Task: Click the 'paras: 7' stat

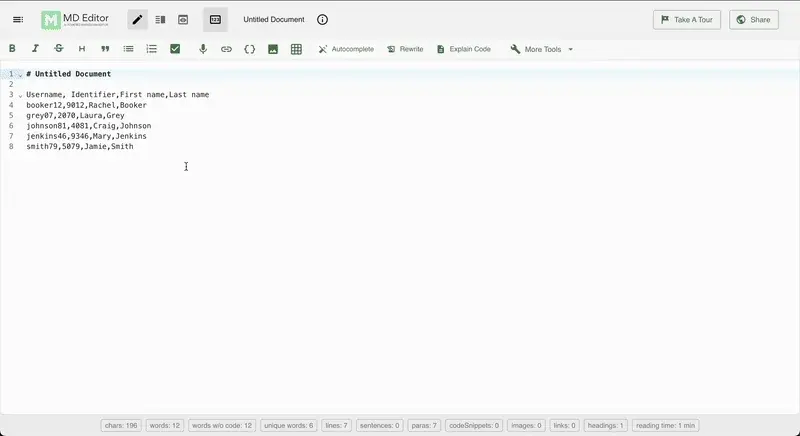Action: point(424,425)
